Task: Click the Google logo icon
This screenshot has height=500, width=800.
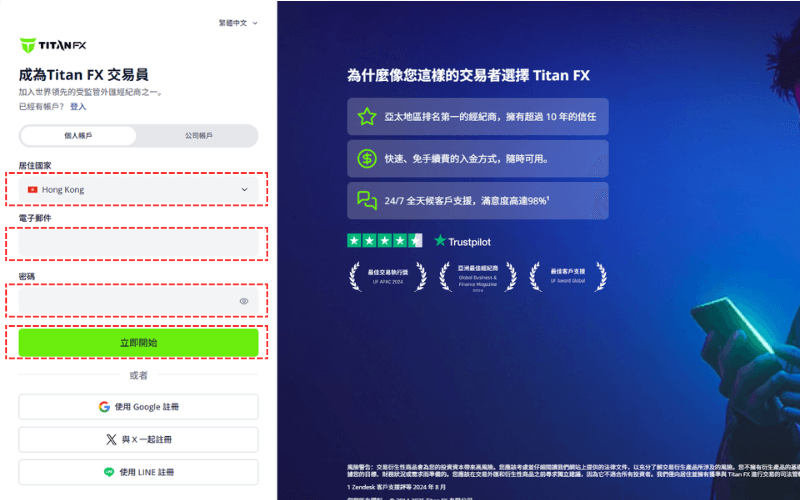Action: tap(104, 407)
